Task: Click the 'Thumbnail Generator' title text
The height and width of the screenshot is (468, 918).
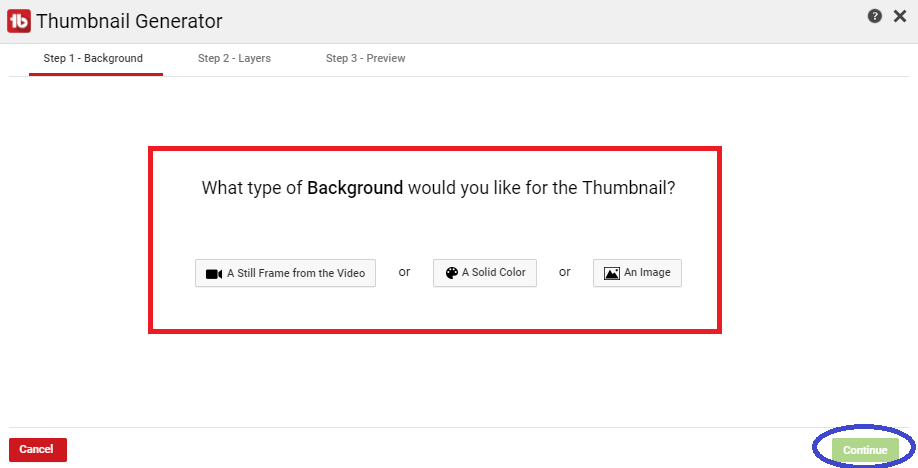Action: click(x=129, y=21)
